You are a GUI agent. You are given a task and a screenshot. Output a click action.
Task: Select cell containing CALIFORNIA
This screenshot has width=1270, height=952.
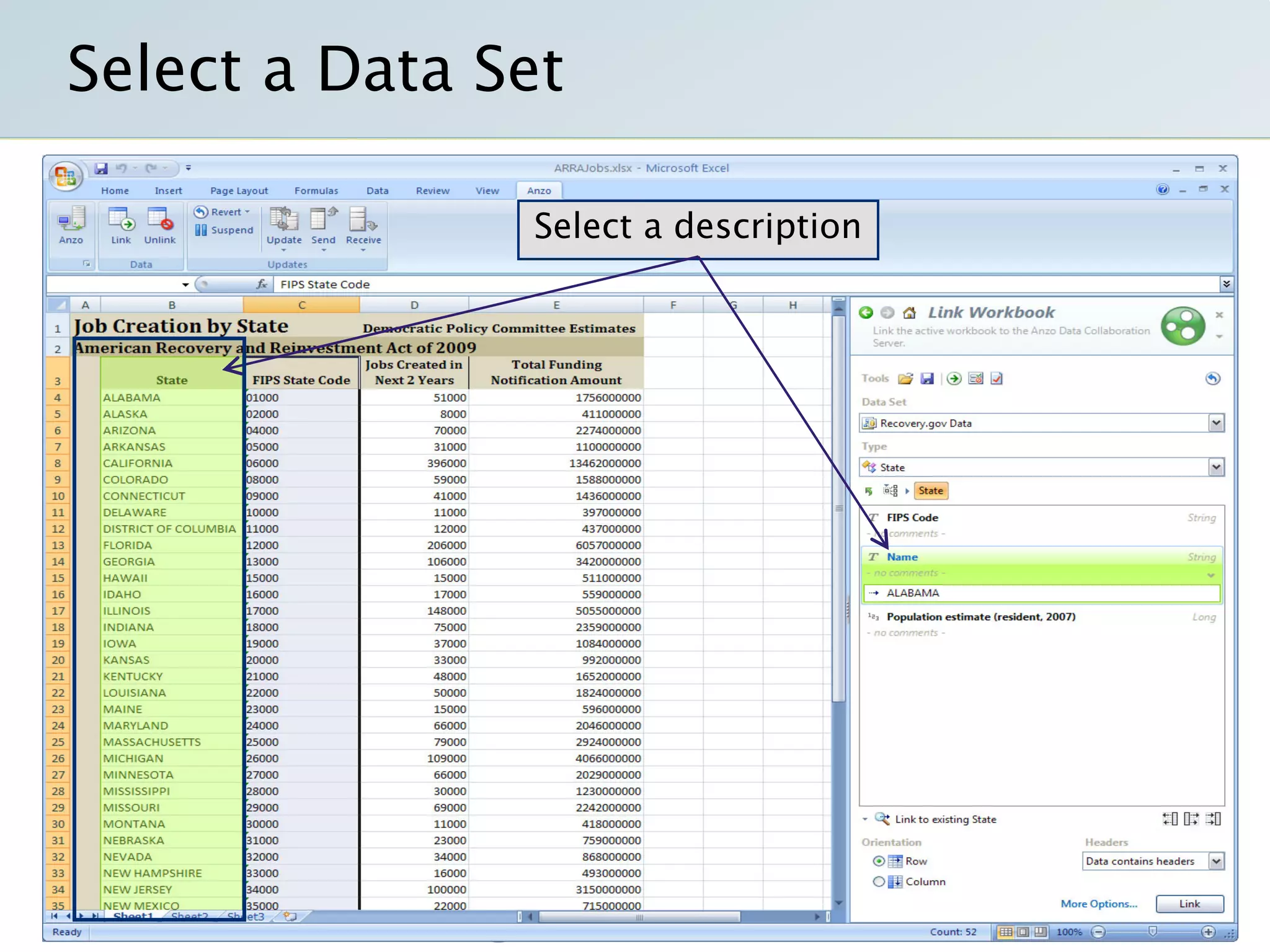coord(171,463)
